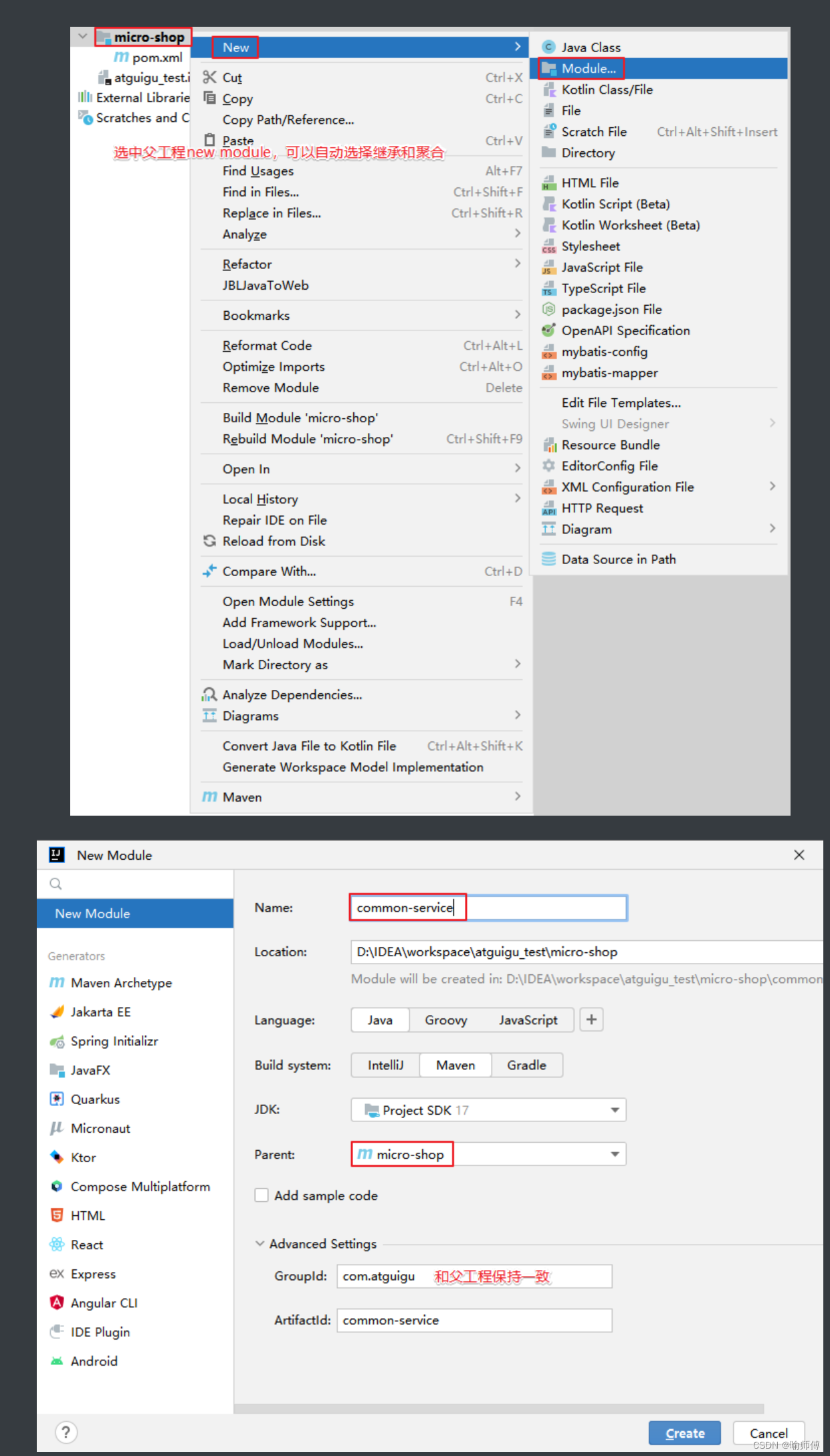The width and height of the screenshot is (830, 1456).
Task: Click the Copy icon in context menu
Action: click(x=209, y=98)
